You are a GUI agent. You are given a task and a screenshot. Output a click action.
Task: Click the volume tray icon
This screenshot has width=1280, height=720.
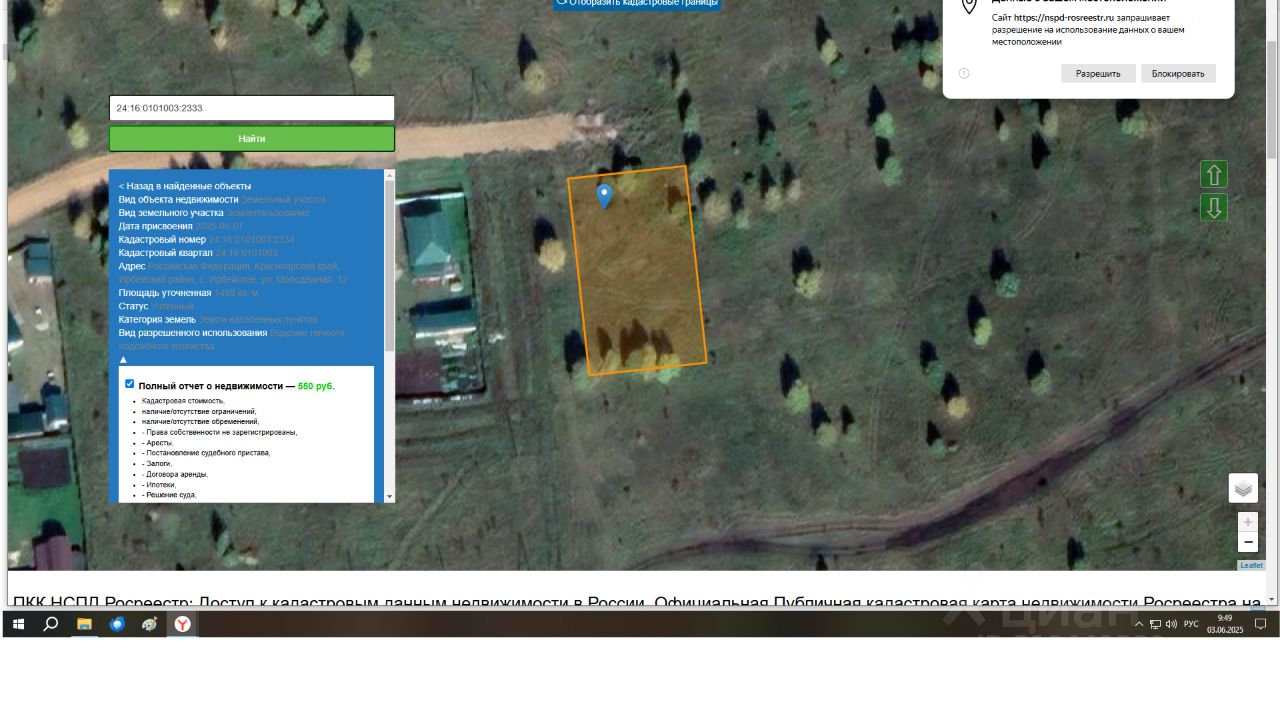point(1171,624)
